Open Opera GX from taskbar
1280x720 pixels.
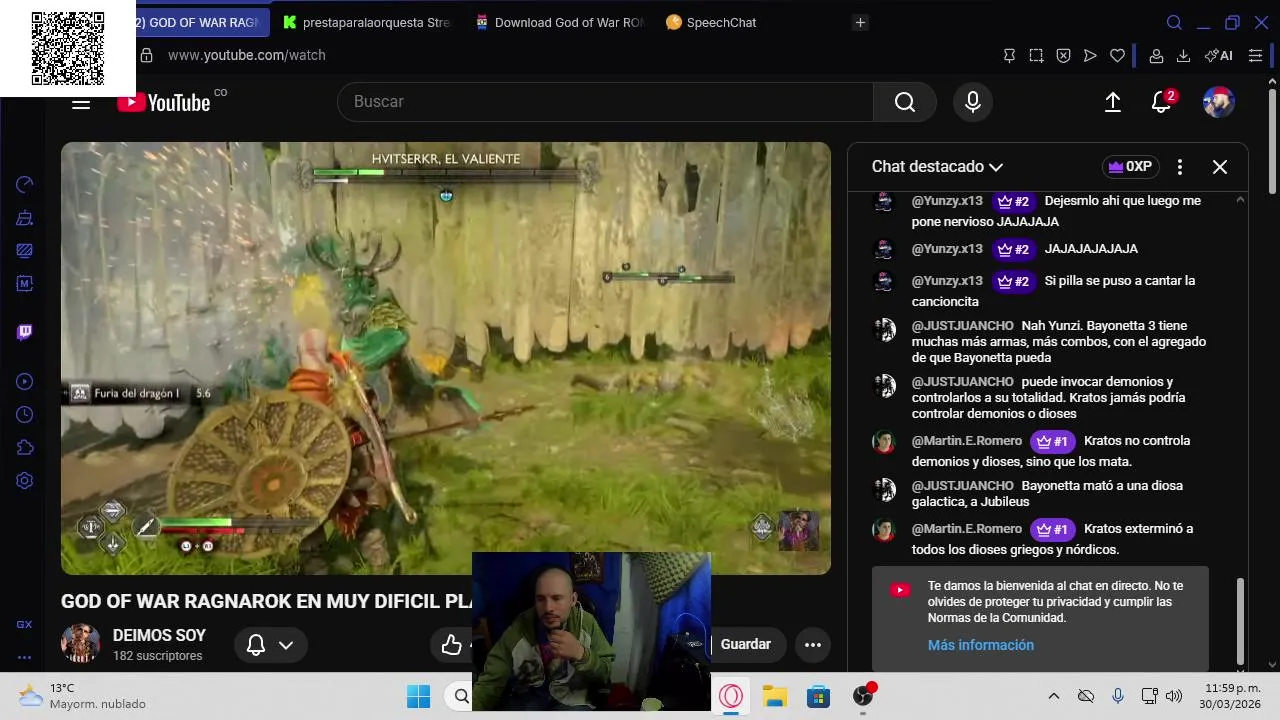coord(731,696)
